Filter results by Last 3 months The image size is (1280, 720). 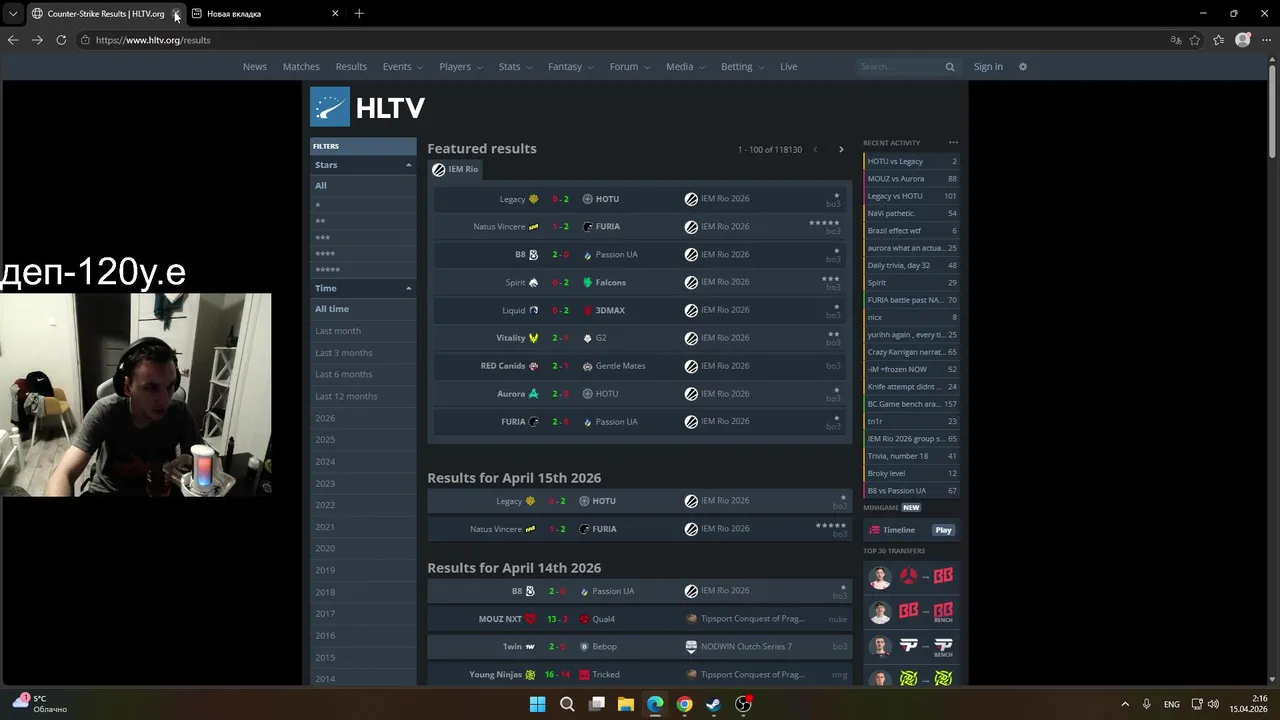tap(363, 353)
